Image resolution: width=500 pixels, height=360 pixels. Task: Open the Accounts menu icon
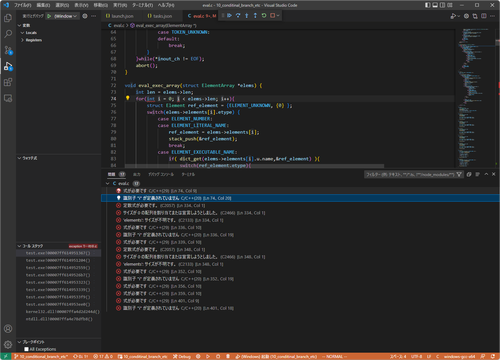(x=8, y=329)
